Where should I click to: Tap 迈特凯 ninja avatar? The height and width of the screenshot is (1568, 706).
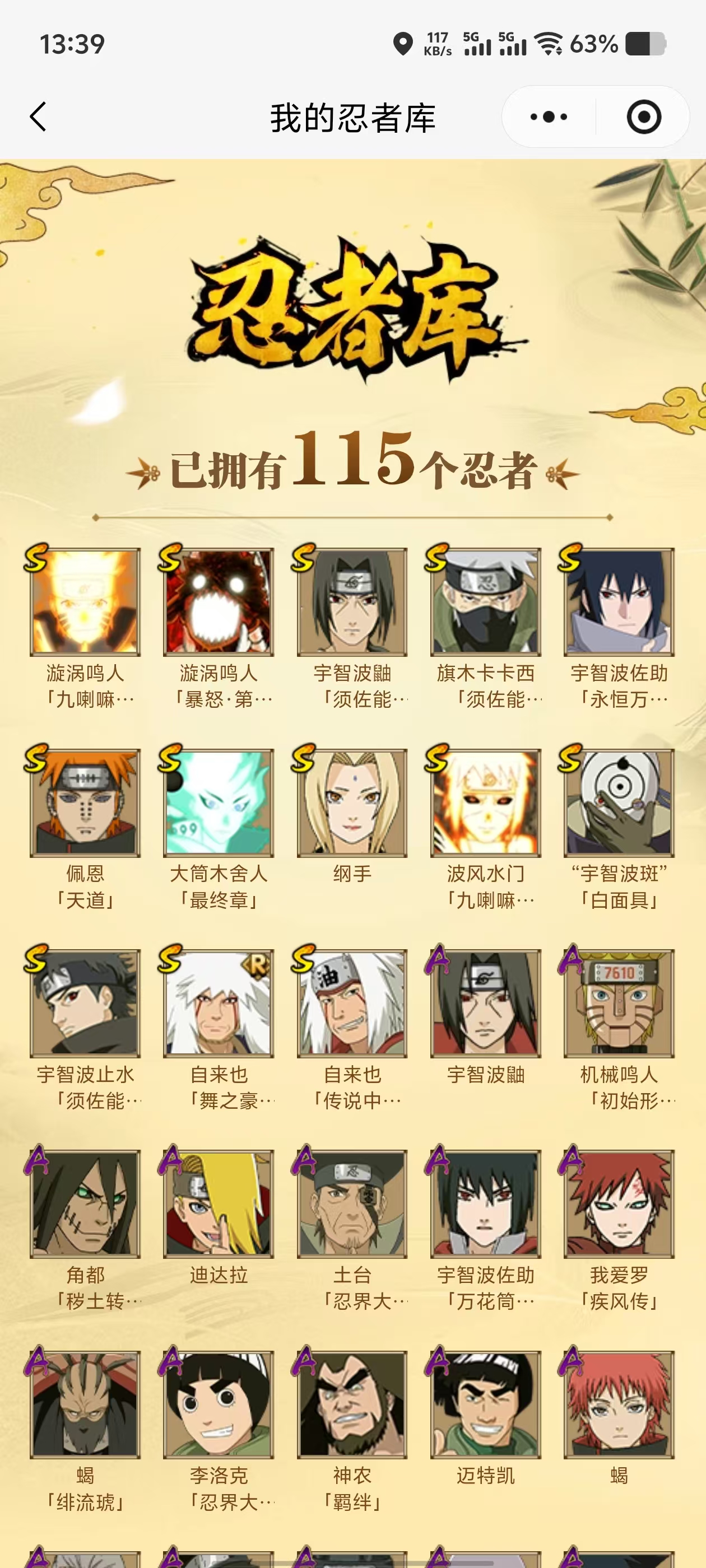pos(485,1404)
